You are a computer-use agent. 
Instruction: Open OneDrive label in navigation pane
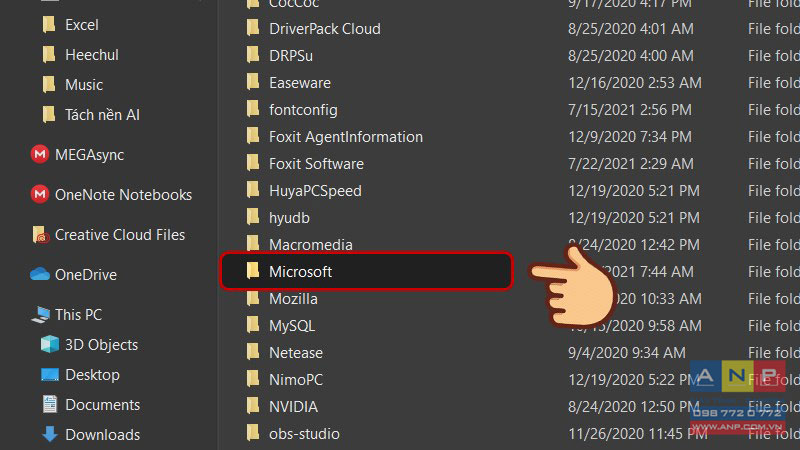tap(86, 274)
